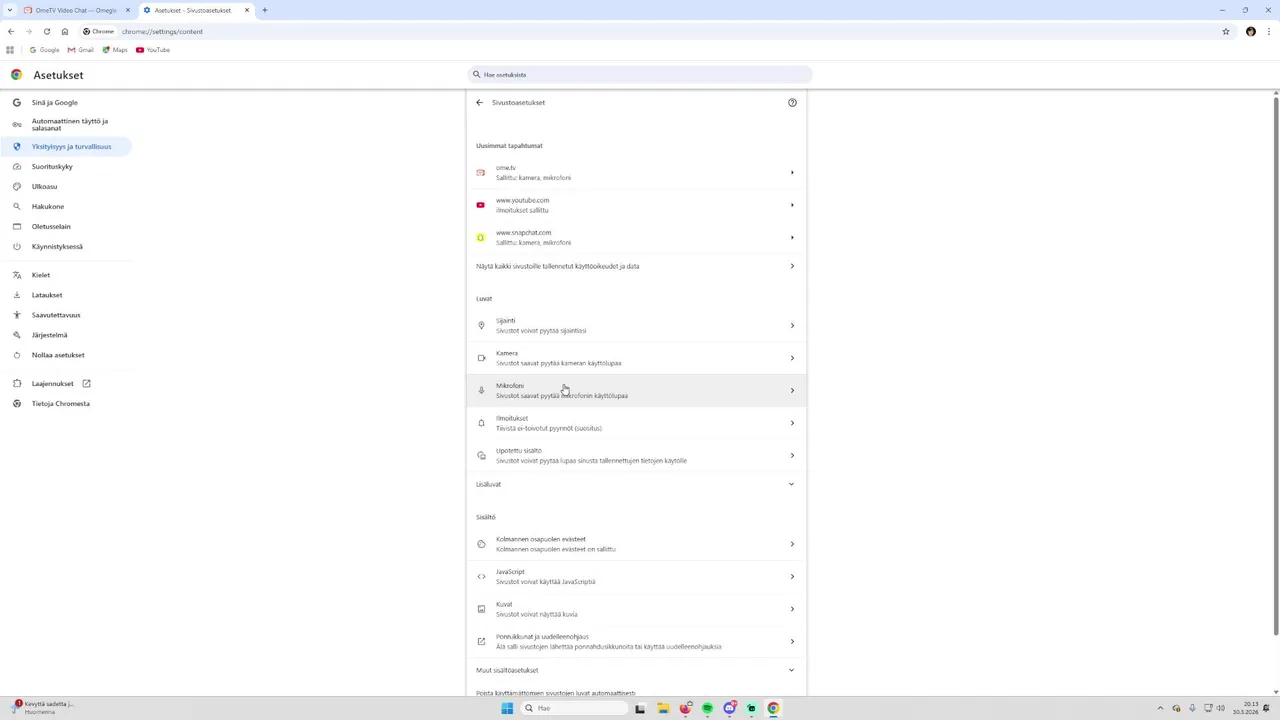Viewport: 1280px width, 720px height.
Task: Open 'Saavutettavuus' in the sidebar
Action: (66, 315)
